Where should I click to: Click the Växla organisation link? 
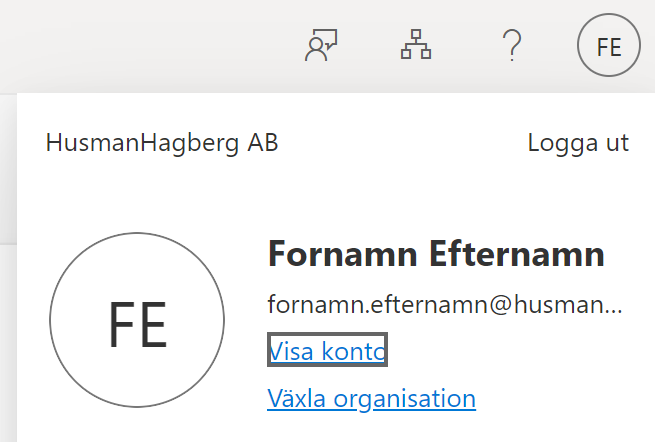(x=371, y=399)
